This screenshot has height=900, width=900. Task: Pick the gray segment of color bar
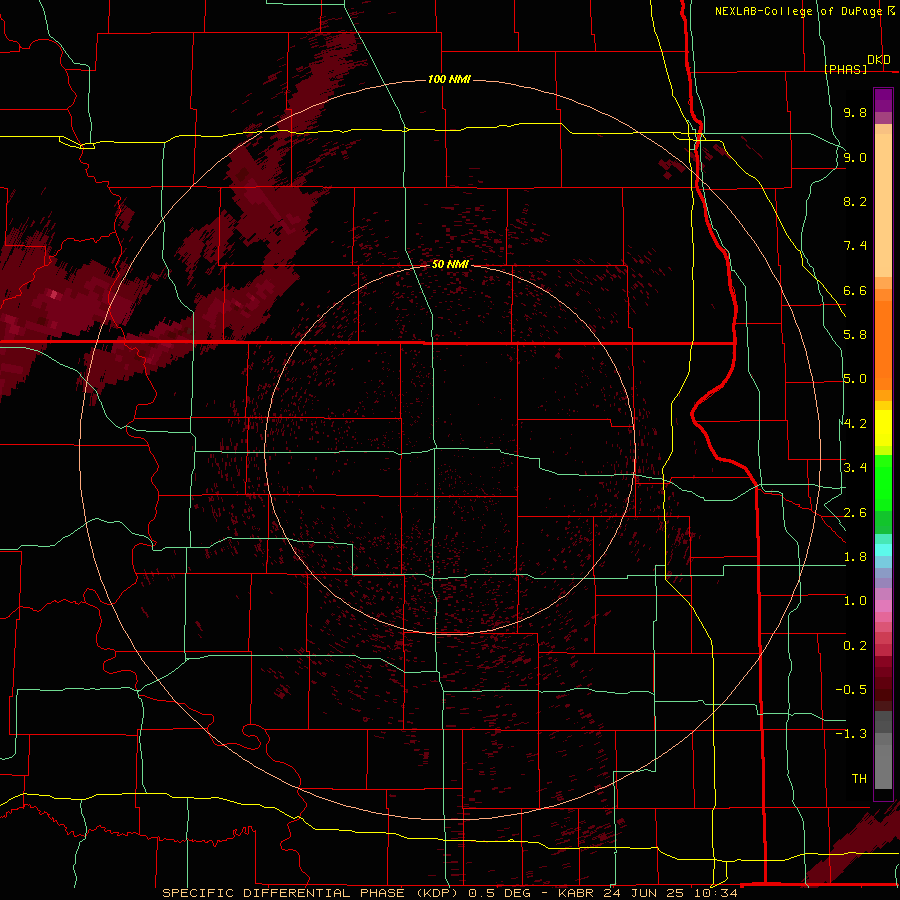click(x=883, y=751)
